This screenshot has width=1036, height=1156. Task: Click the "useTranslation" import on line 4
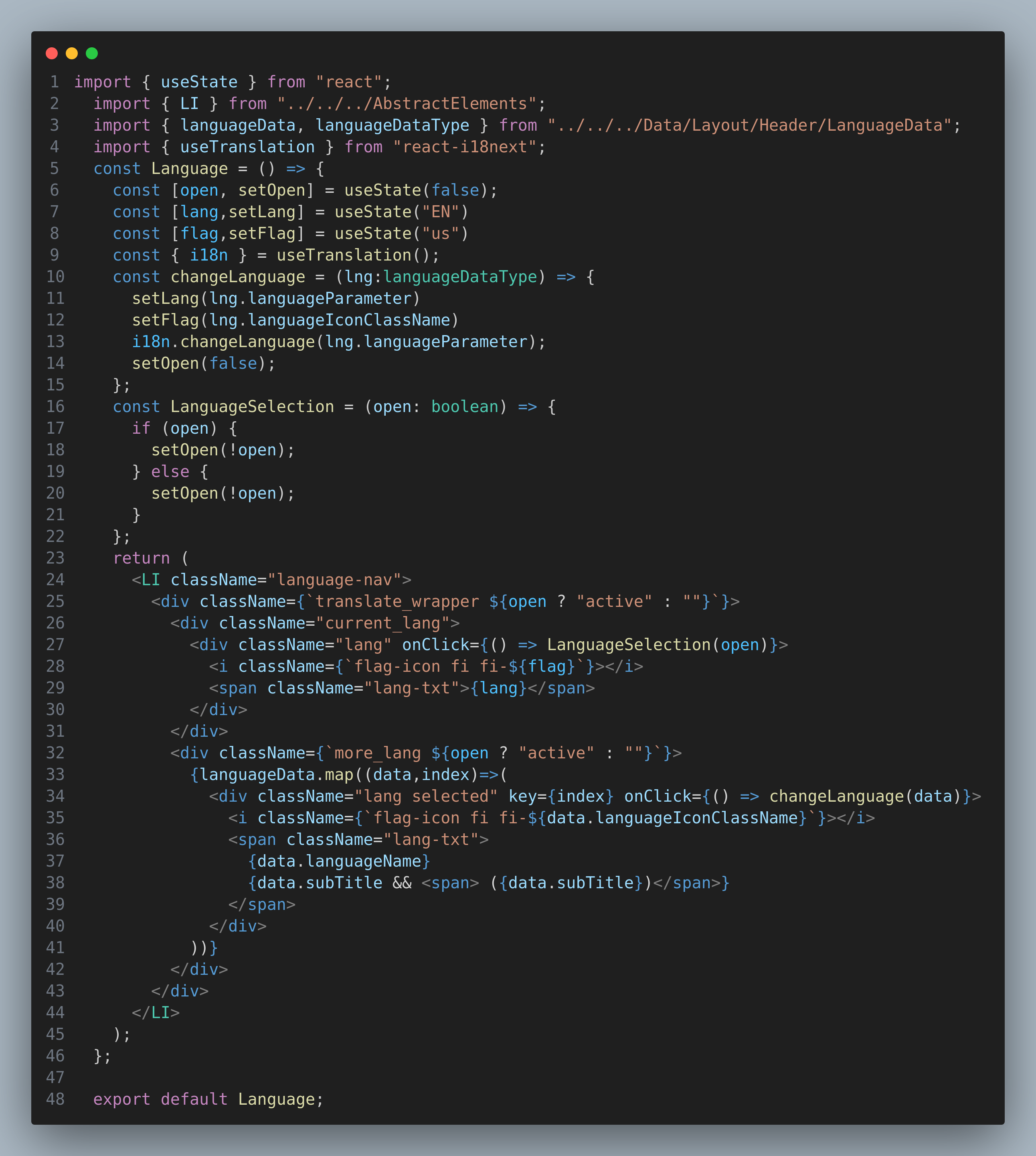[x=247, y=147]
